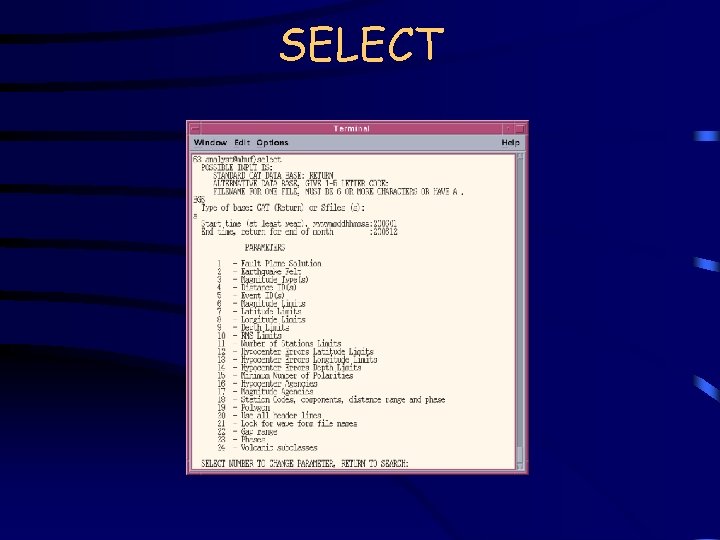The height and width of the screenshot is (540, 720).
Task: Click the scrollbar up arrow in Terminal
Action: click(520, 157)
